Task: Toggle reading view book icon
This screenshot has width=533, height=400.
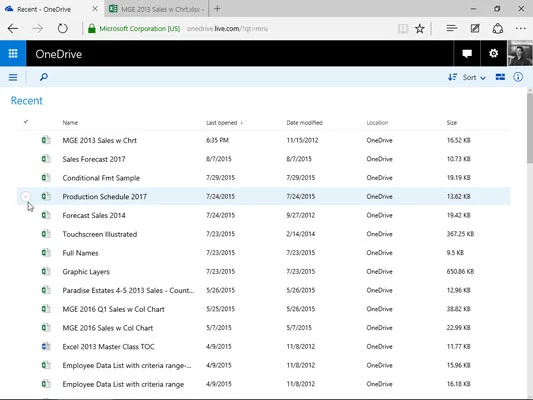Action: tap(403, 29)
